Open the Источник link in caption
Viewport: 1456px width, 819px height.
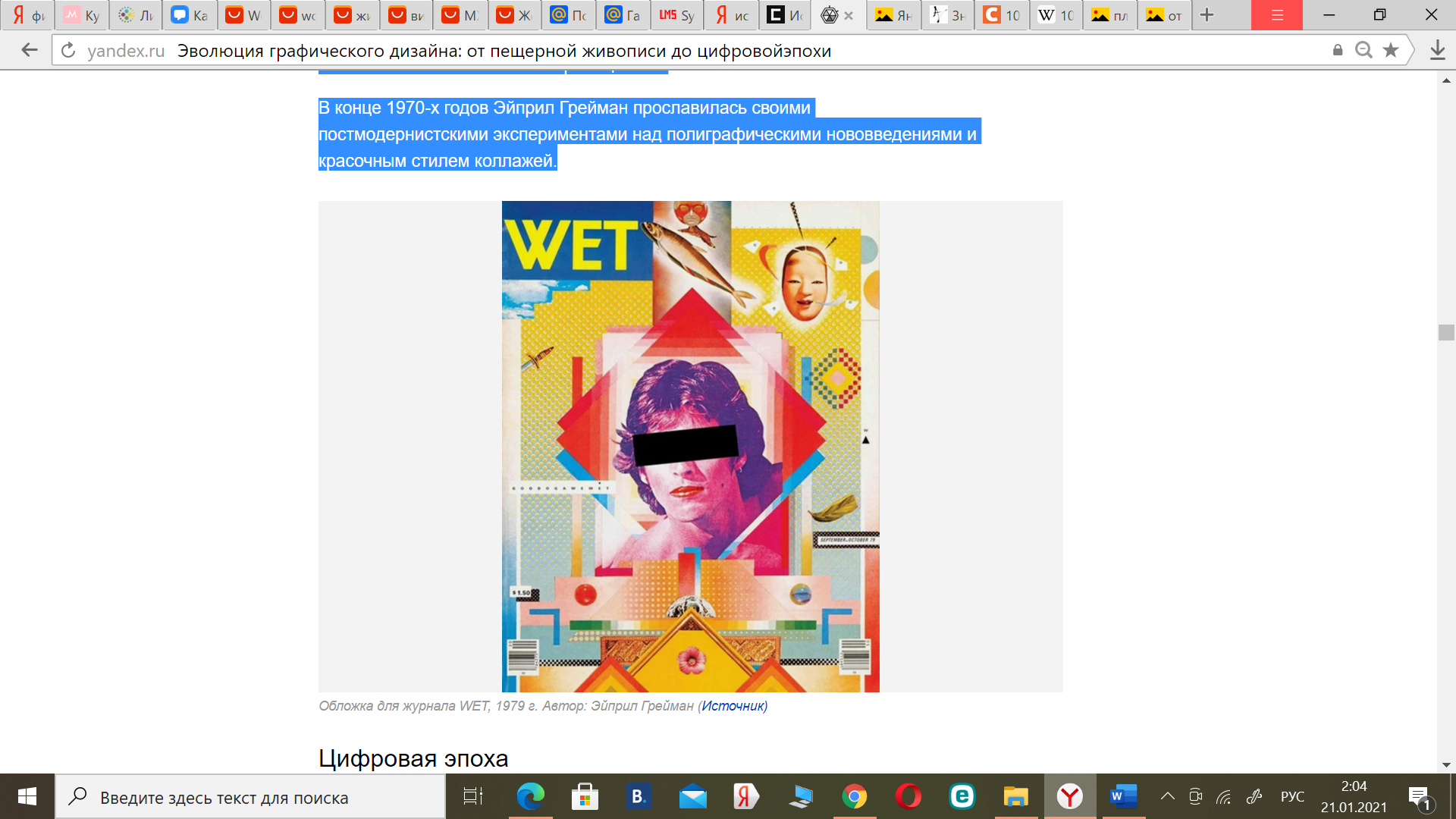[x=733, y=706]
